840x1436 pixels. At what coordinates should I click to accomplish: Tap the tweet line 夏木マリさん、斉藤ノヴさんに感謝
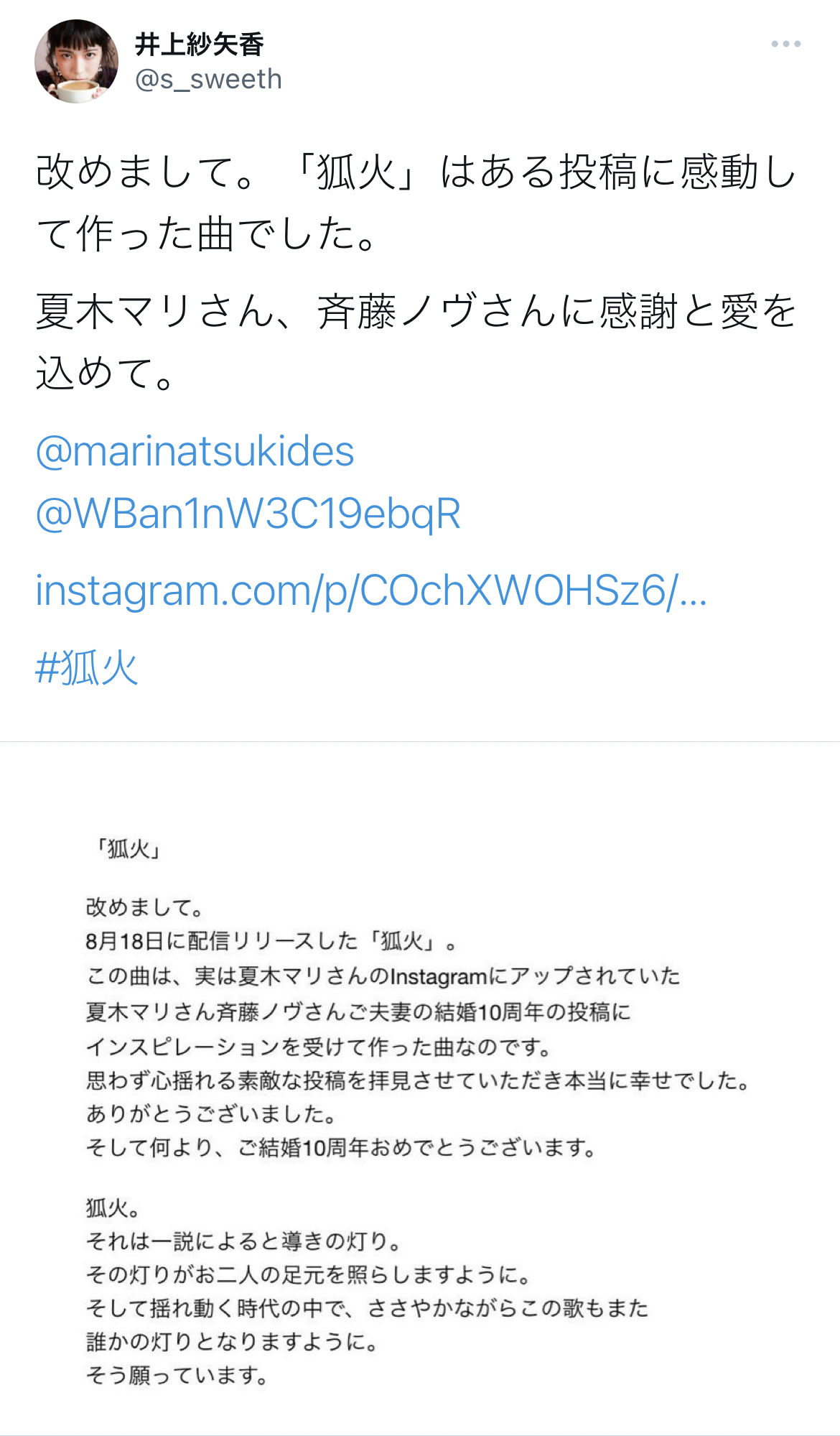(416, 312)
